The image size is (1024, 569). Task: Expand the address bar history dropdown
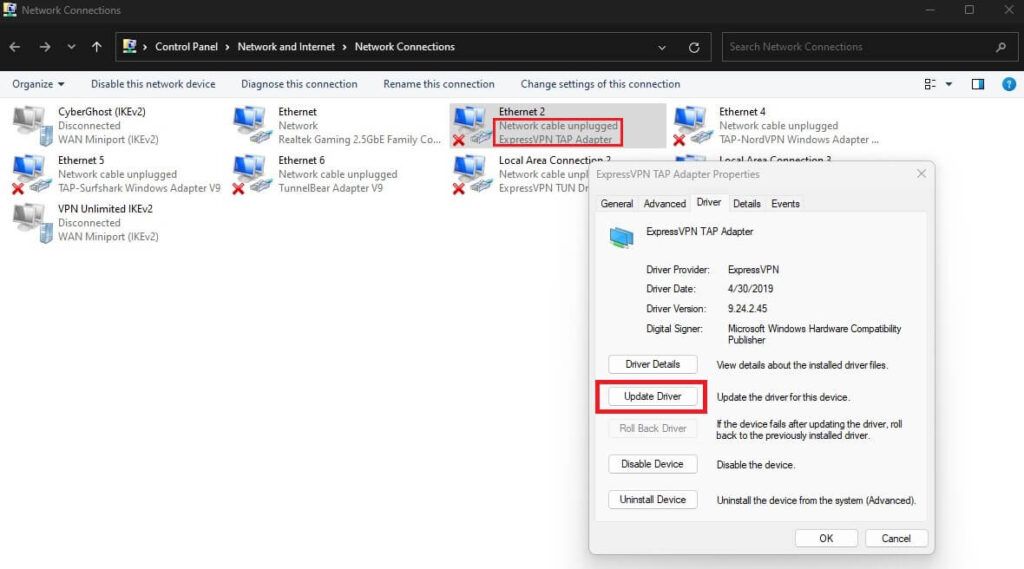[662, 47]
